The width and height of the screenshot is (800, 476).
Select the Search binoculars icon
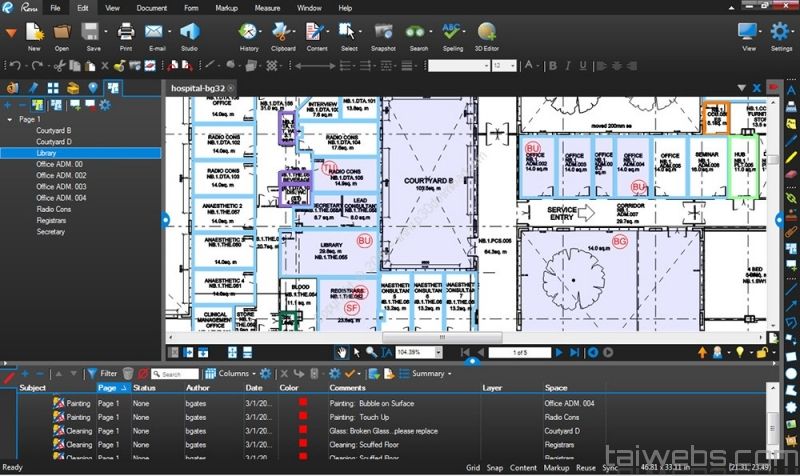click(418, 33)
